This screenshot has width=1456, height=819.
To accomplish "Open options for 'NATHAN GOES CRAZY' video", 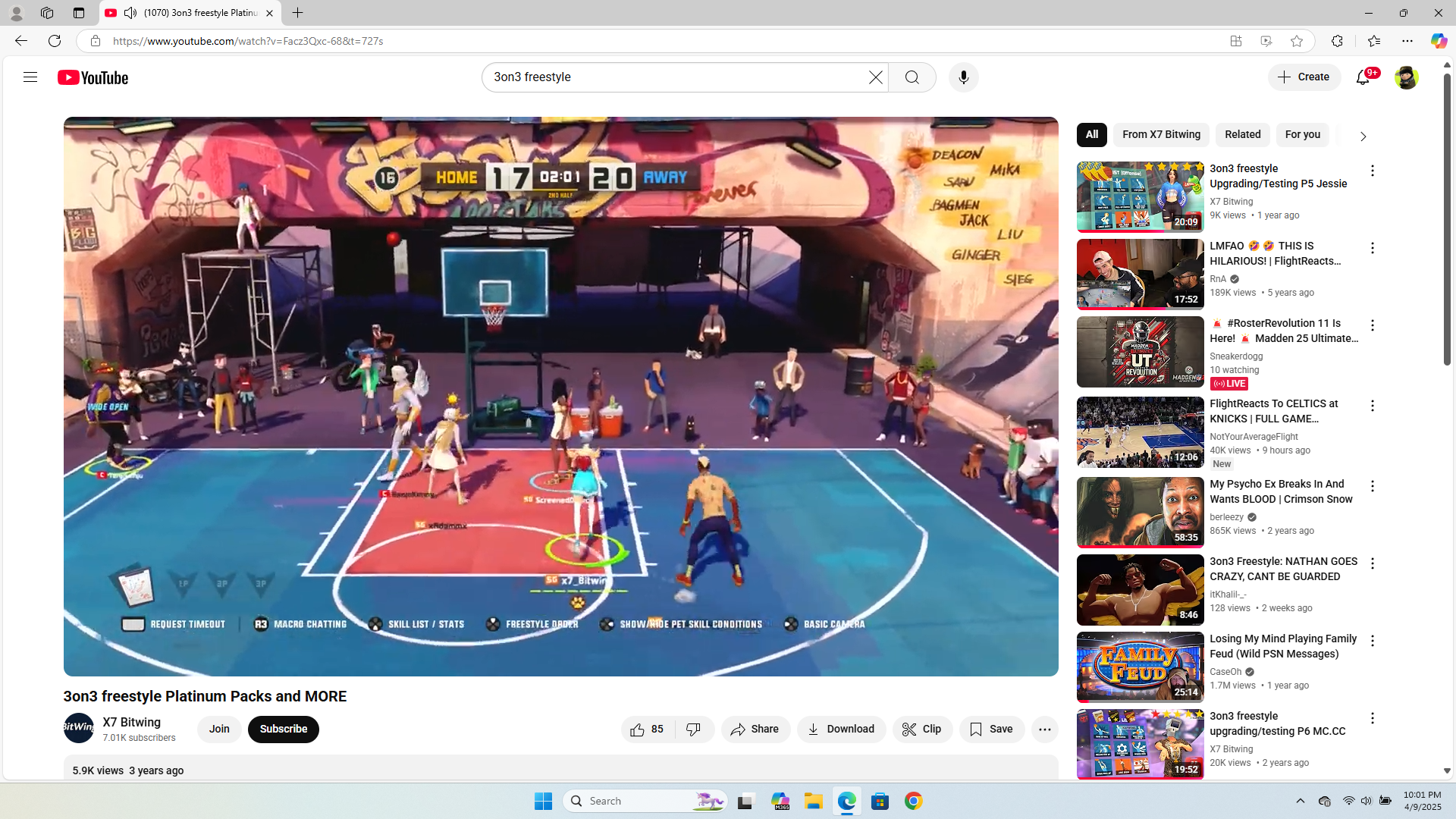I will (x=1373, y=563).
